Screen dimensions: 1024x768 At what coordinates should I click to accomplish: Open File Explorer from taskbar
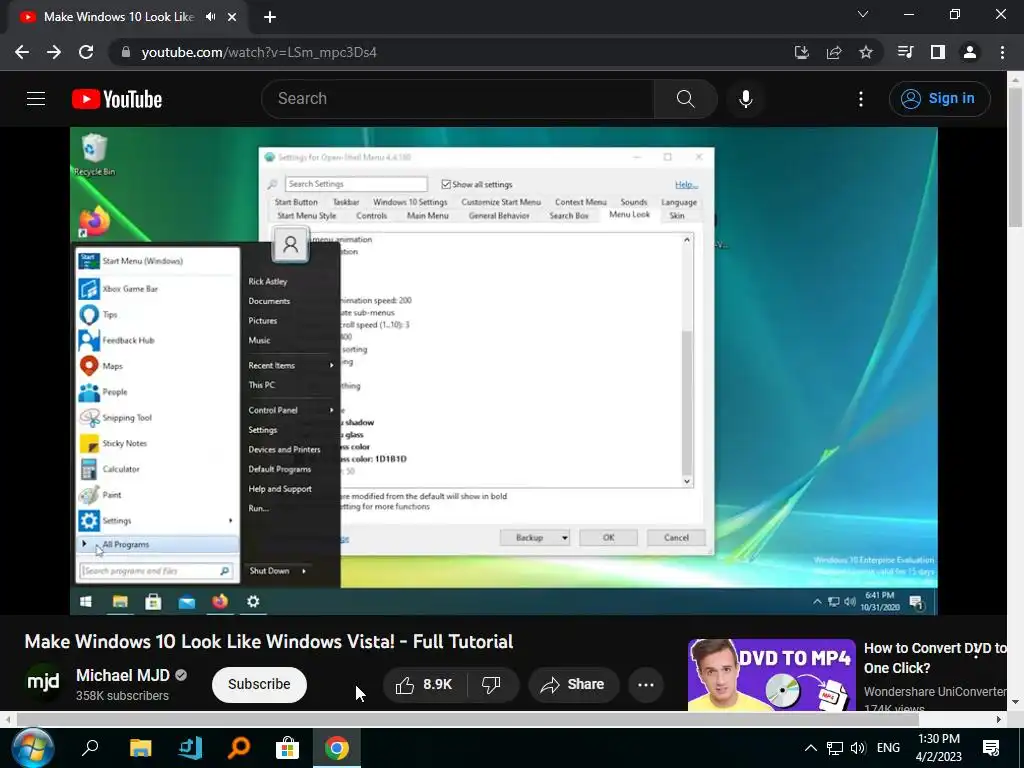click(x=140, y=748)
